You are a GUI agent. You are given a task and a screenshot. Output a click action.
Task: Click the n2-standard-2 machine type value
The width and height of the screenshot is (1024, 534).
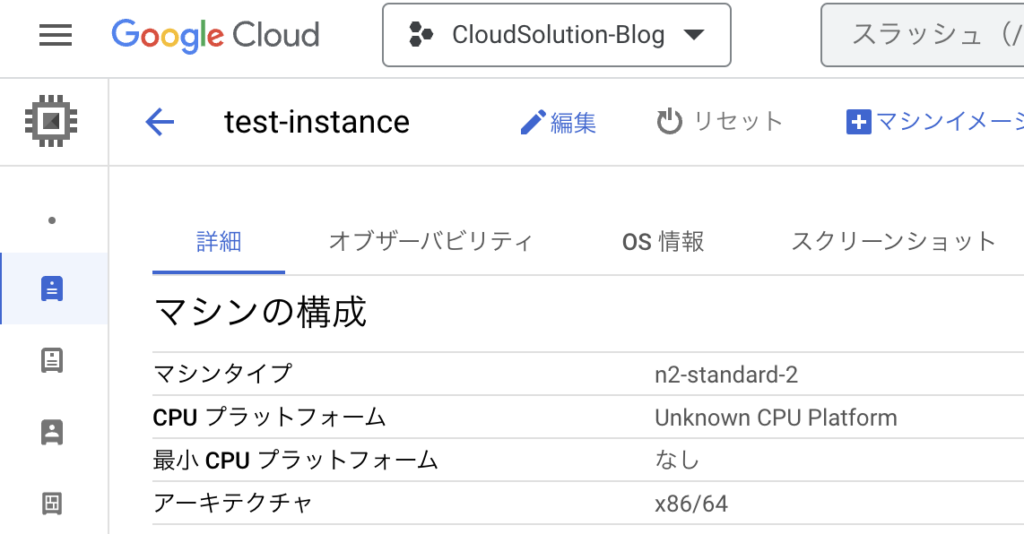[726, 375]
